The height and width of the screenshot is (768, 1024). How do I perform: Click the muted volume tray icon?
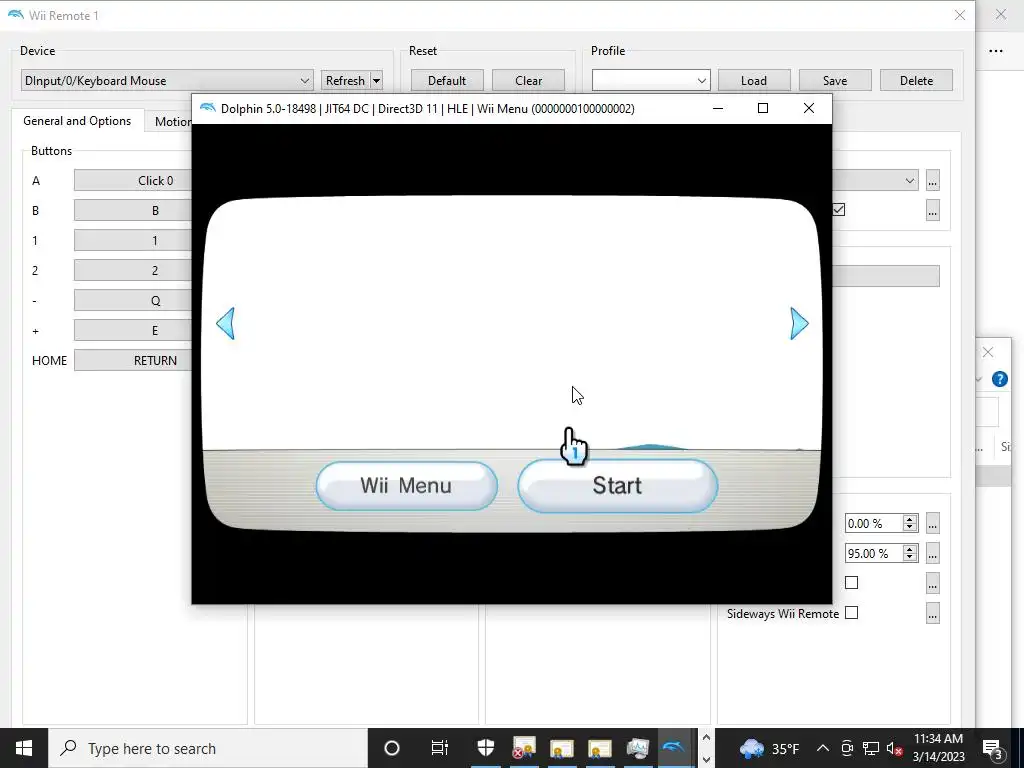tap(895, 748)
